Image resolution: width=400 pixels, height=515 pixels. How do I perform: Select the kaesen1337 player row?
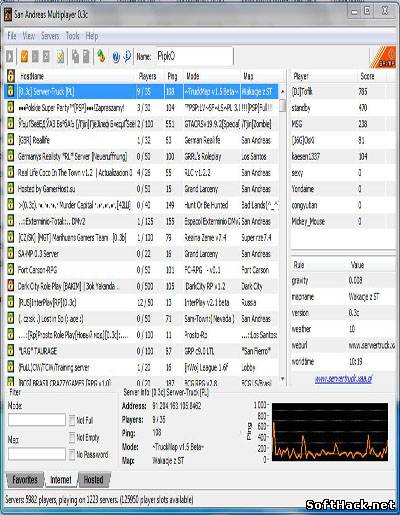[343, 156]
